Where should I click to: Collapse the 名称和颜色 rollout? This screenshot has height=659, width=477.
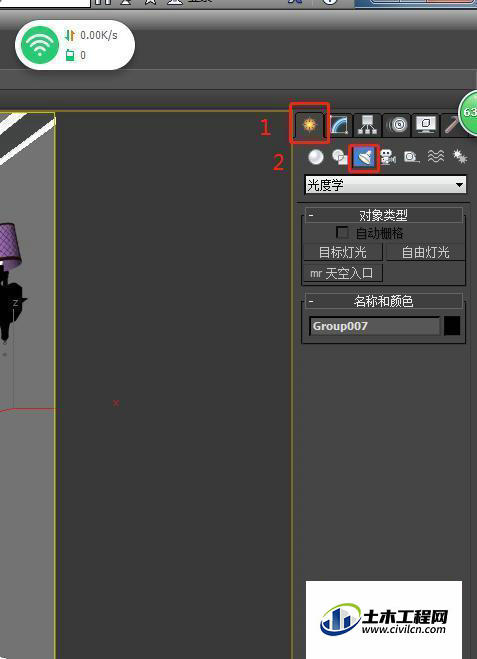(384, 301)
